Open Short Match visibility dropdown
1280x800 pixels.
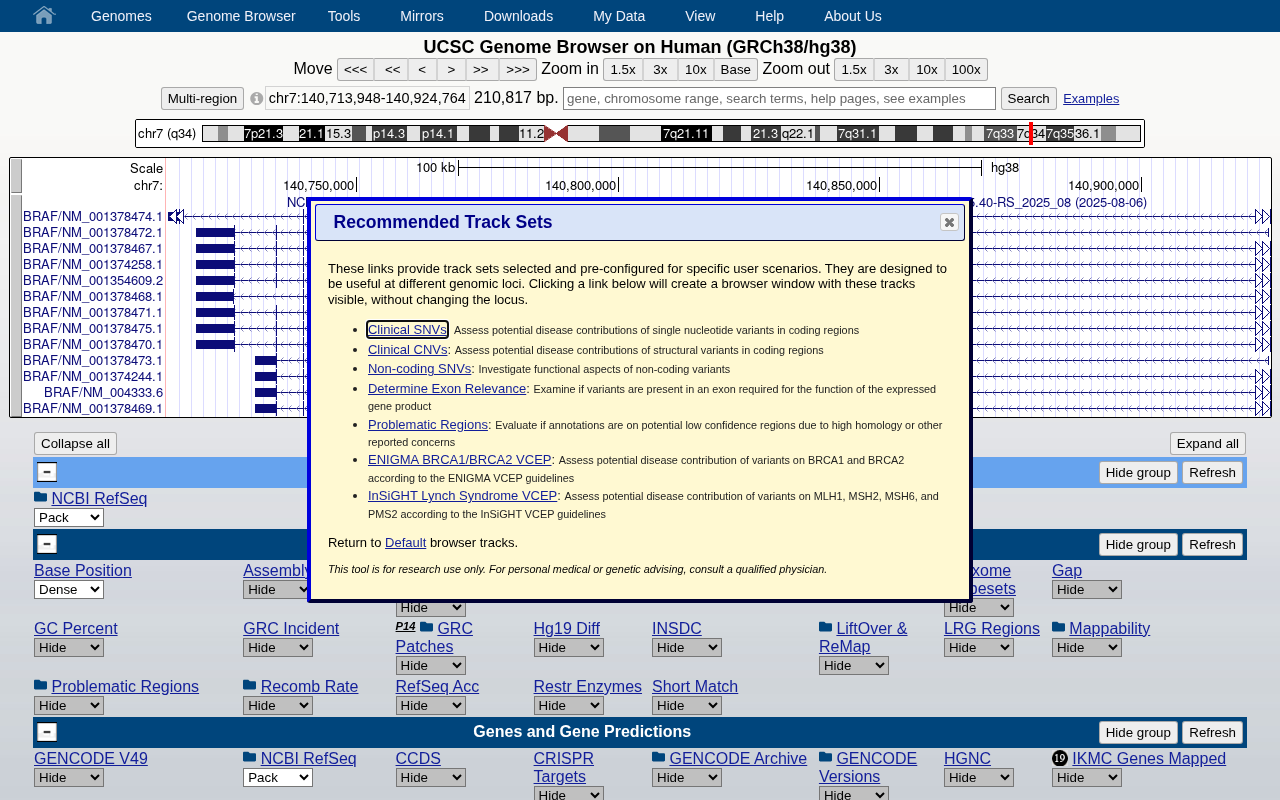[x=687, y=705]
